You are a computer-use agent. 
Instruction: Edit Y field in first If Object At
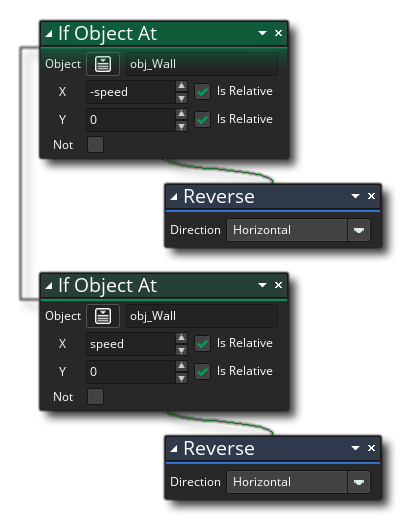coord(131,120)
